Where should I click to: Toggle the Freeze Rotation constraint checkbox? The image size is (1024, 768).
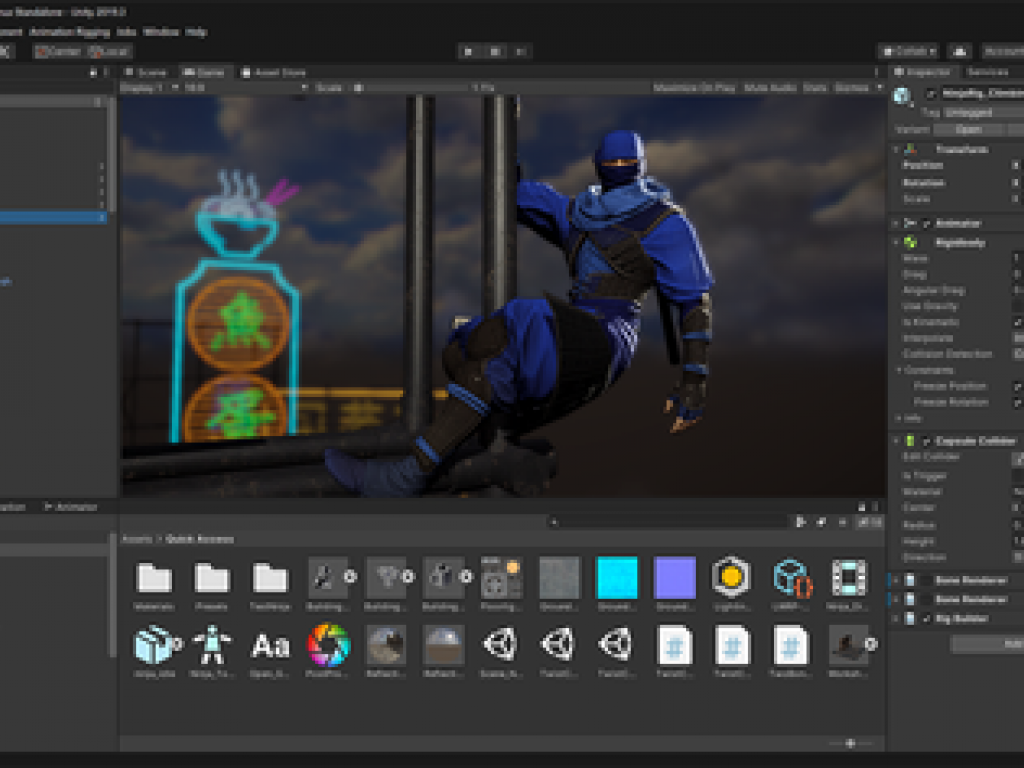pyautogui.click(x=1017, y=402)
